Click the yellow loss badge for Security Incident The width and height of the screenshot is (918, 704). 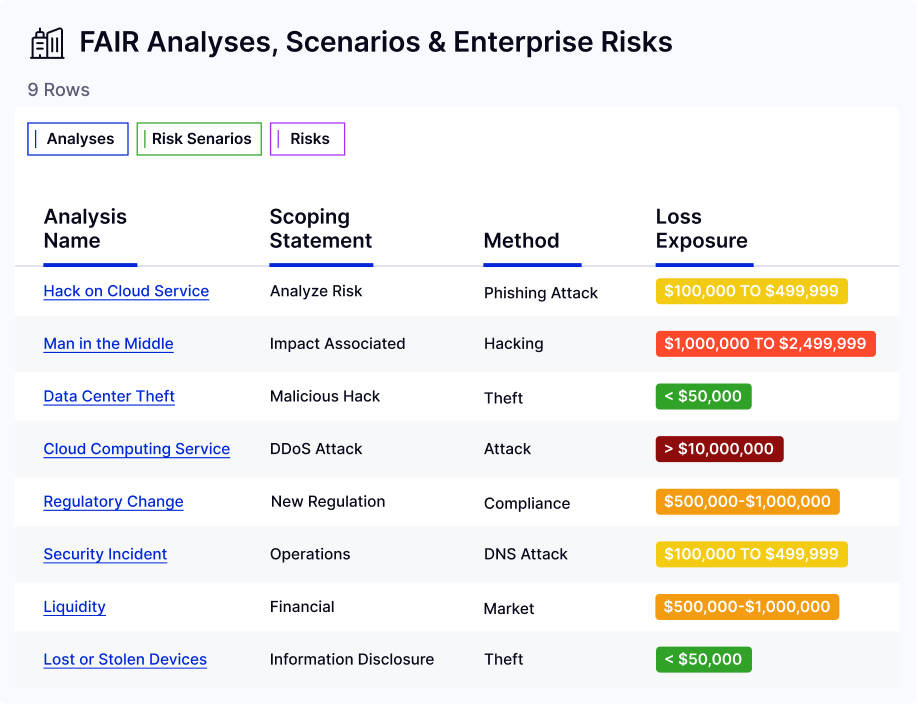[751, 554]
